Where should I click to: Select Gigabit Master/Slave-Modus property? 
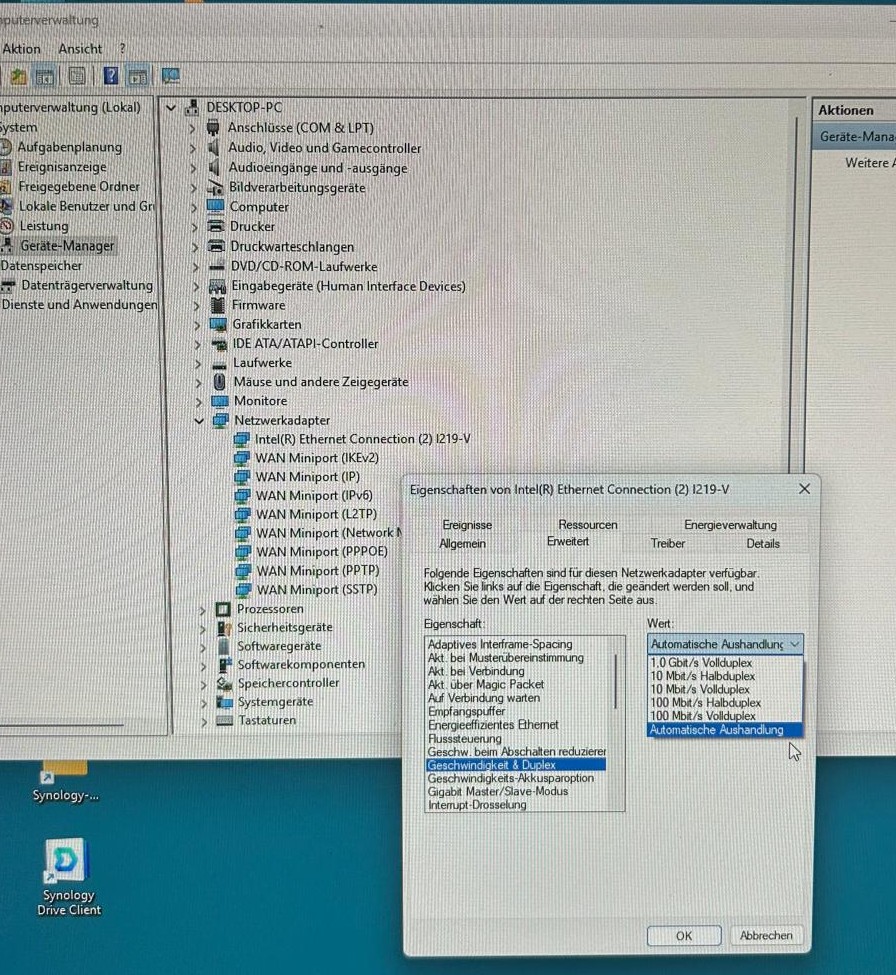[x=516, y=792]
